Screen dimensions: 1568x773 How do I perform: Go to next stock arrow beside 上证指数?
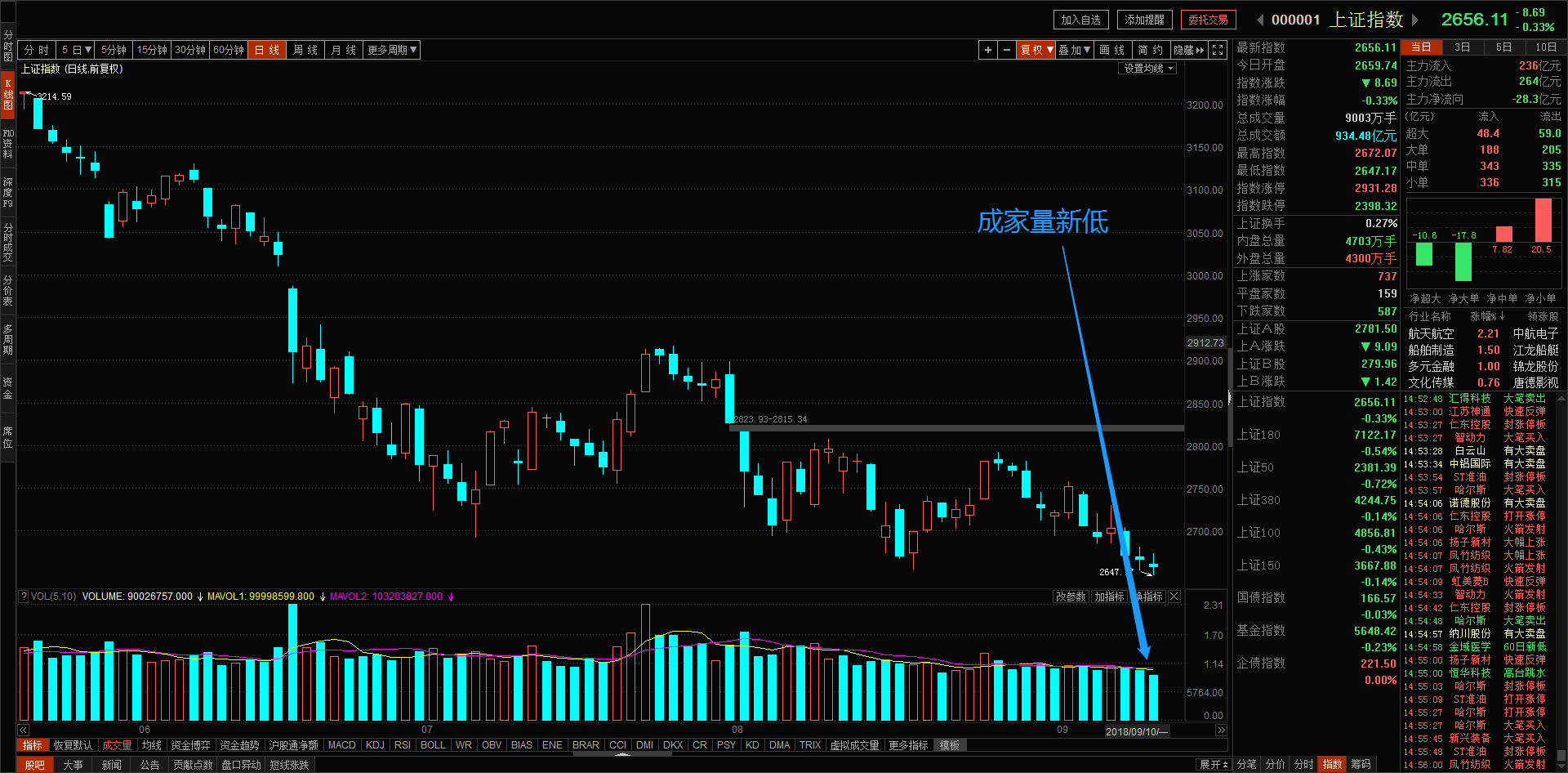click(1415, 20)
